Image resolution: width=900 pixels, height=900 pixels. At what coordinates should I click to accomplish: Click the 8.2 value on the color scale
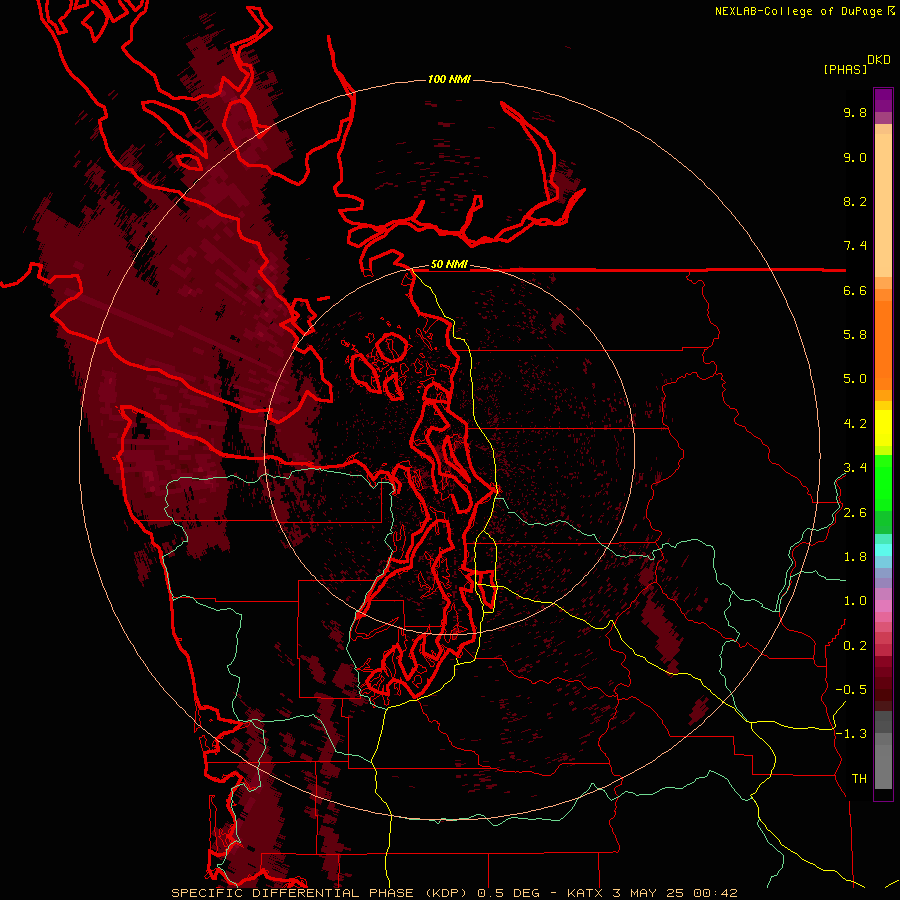pyautogui.click(x=855, y=201)
